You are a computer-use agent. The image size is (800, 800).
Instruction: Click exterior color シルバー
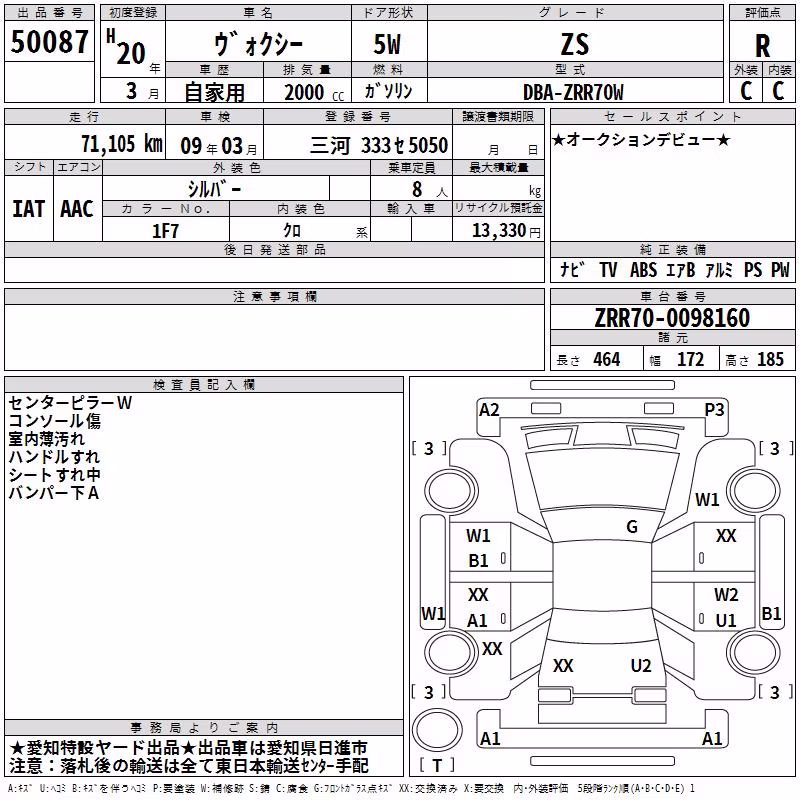pos(214,189)
